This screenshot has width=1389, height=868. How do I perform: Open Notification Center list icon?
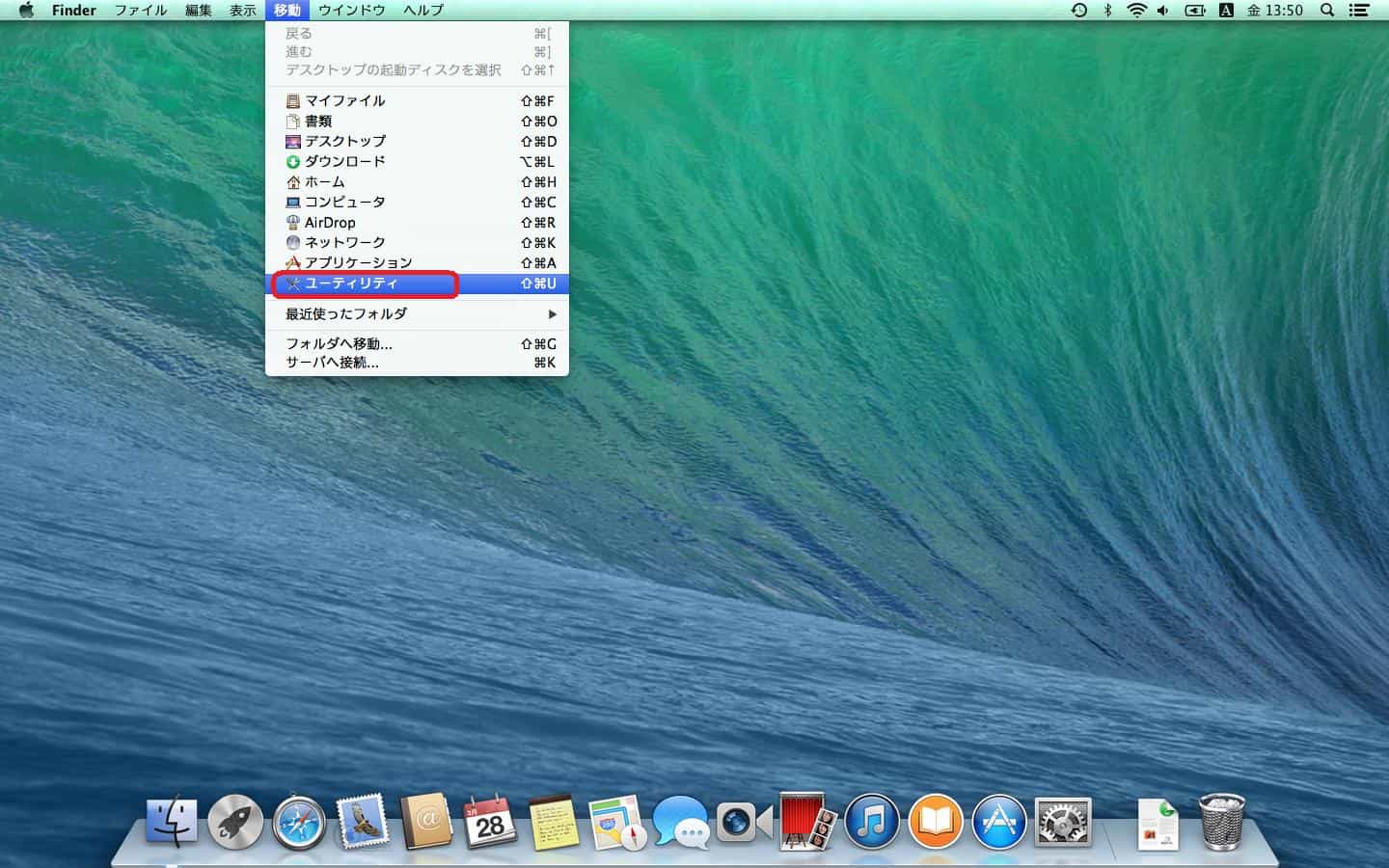(x=1358, y=11)
